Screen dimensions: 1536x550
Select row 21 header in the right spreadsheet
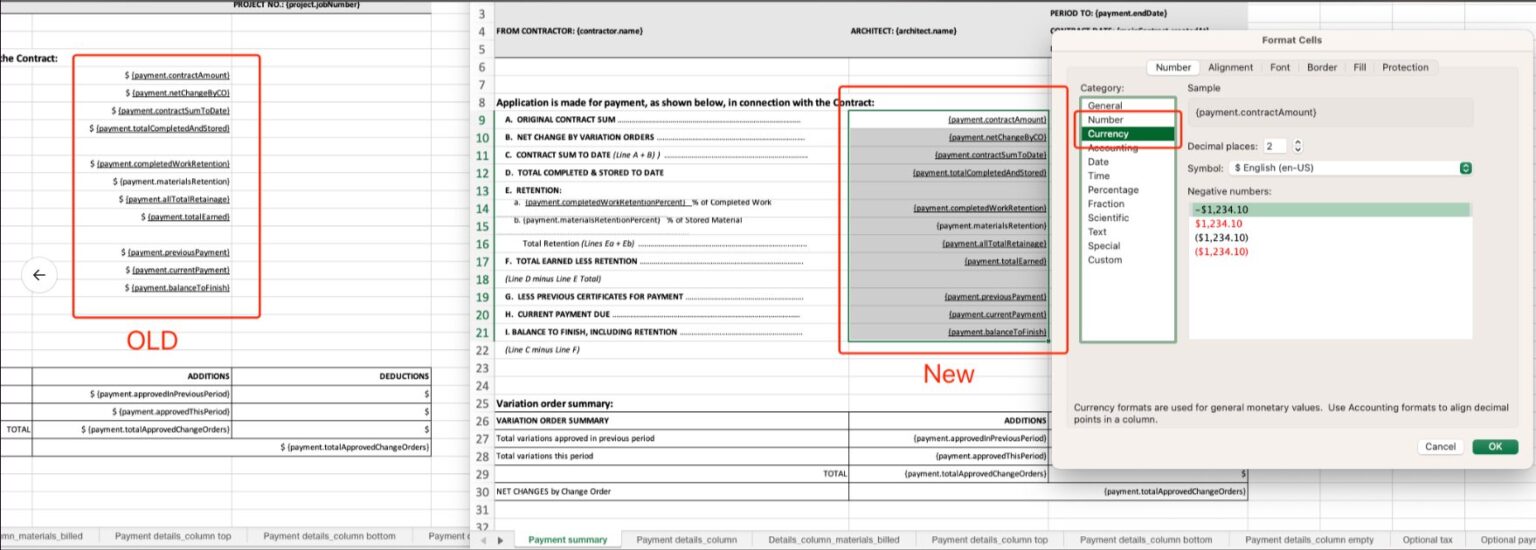482,332
